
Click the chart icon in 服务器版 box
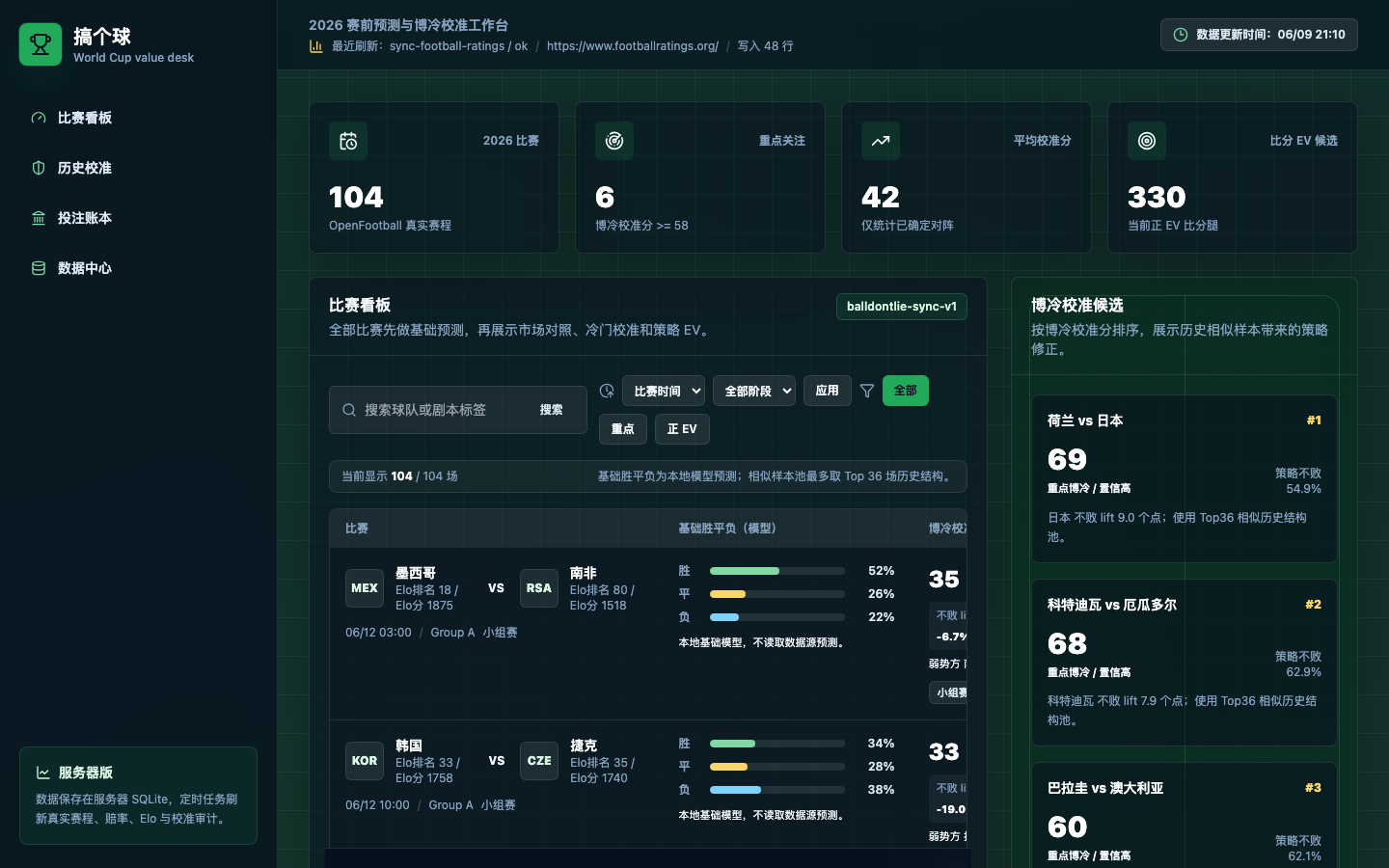(43, 773)
